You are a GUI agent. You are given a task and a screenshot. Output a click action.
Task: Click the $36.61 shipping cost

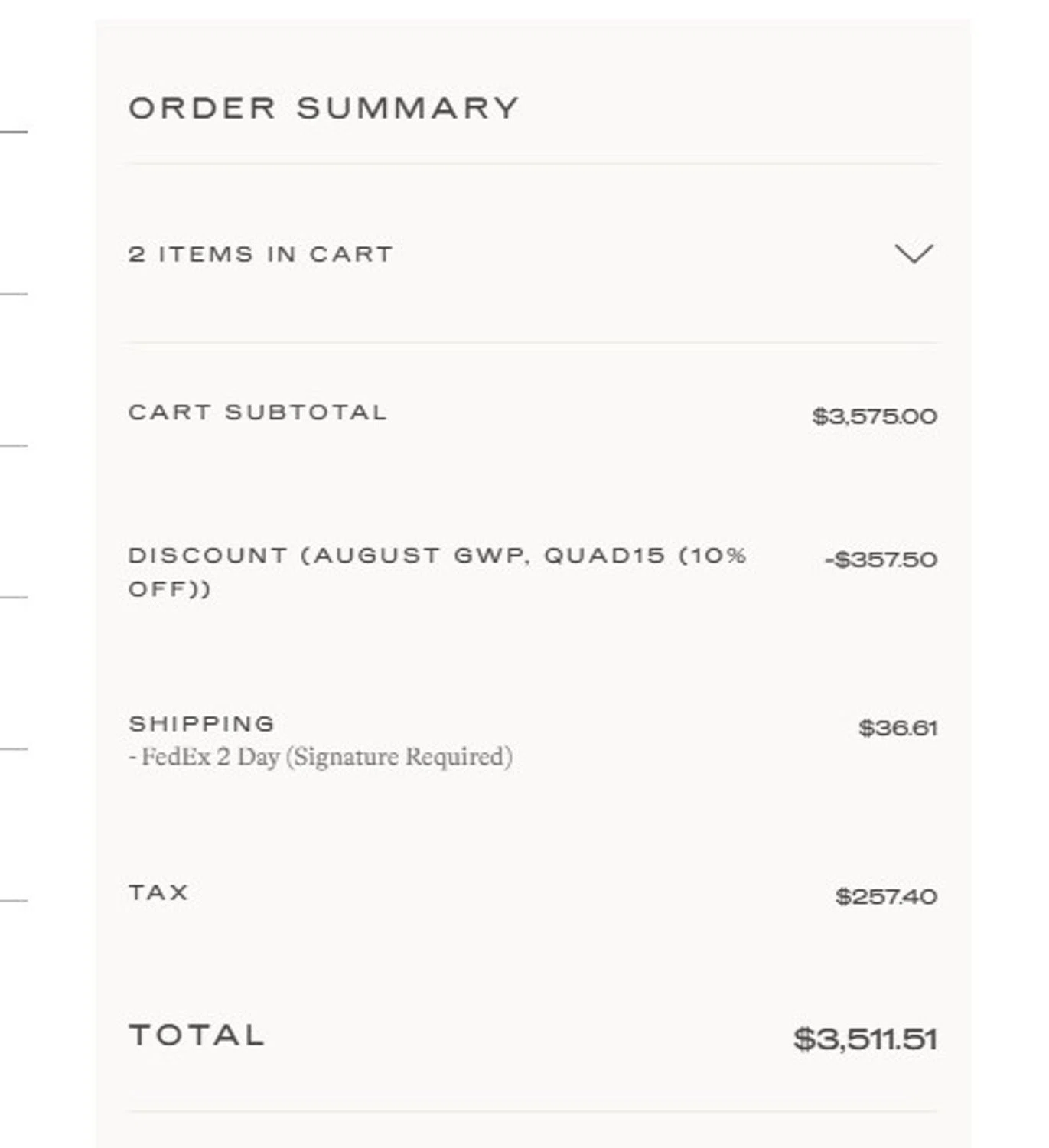pyautogui.click(x=897, y=728)
